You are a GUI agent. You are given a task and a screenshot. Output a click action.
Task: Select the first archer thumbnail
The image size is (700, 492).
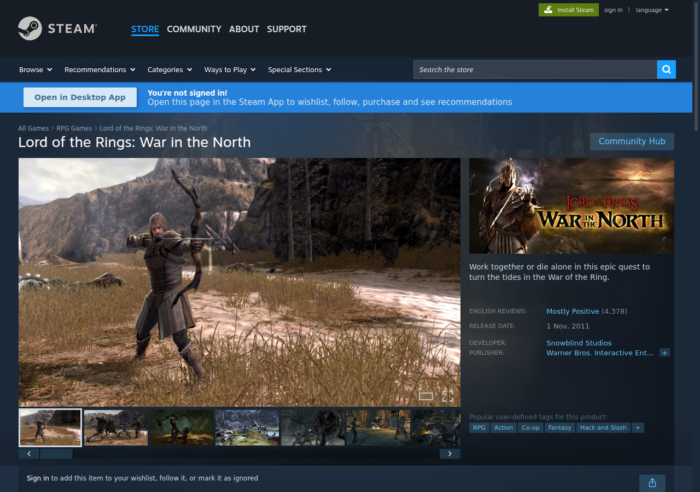pos(50,428)
